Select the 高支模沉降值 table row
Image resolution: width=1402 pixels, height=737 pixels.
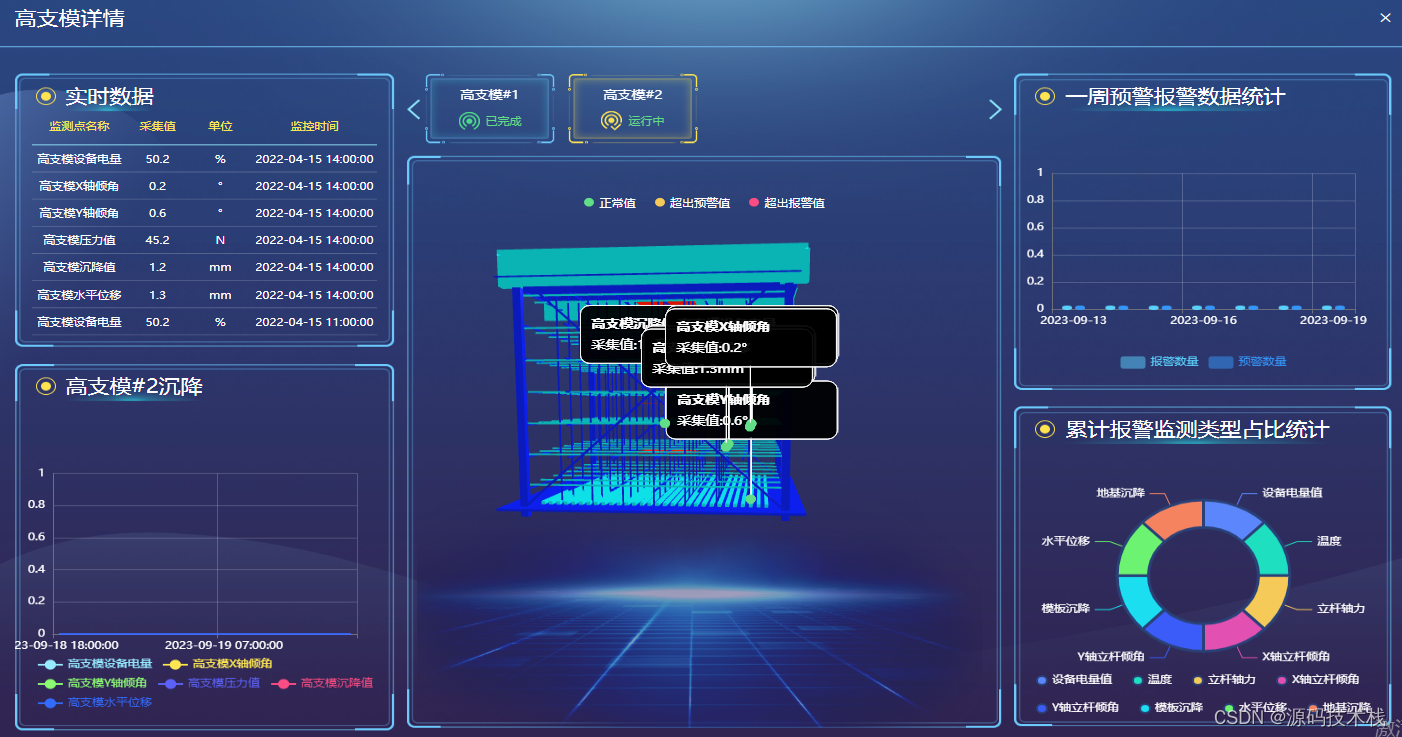tap(204, 267)
